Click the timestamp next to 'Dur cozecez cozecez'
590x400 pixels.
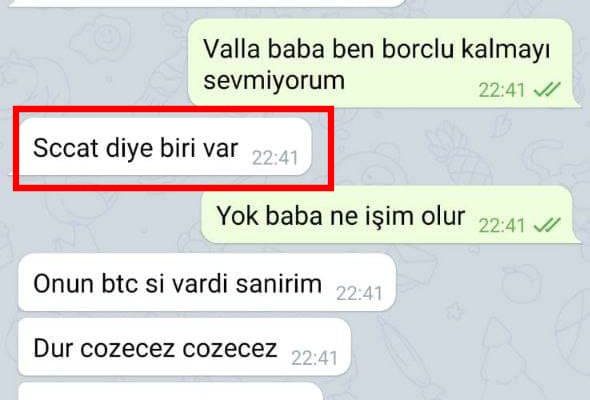(314, 358)
